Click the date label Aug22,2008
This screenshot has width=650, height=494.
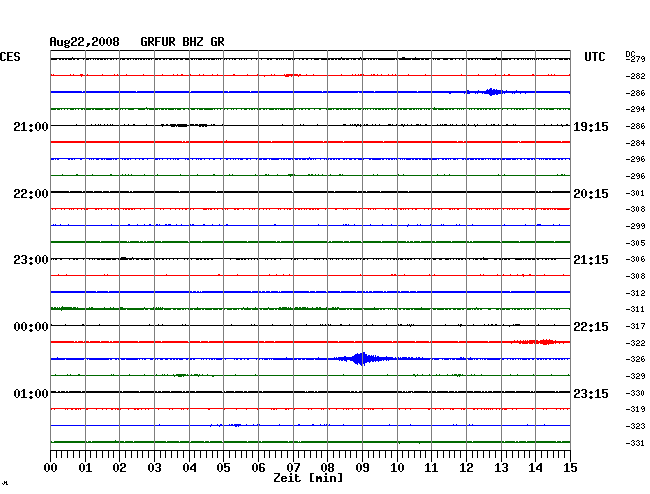[85, 42]
